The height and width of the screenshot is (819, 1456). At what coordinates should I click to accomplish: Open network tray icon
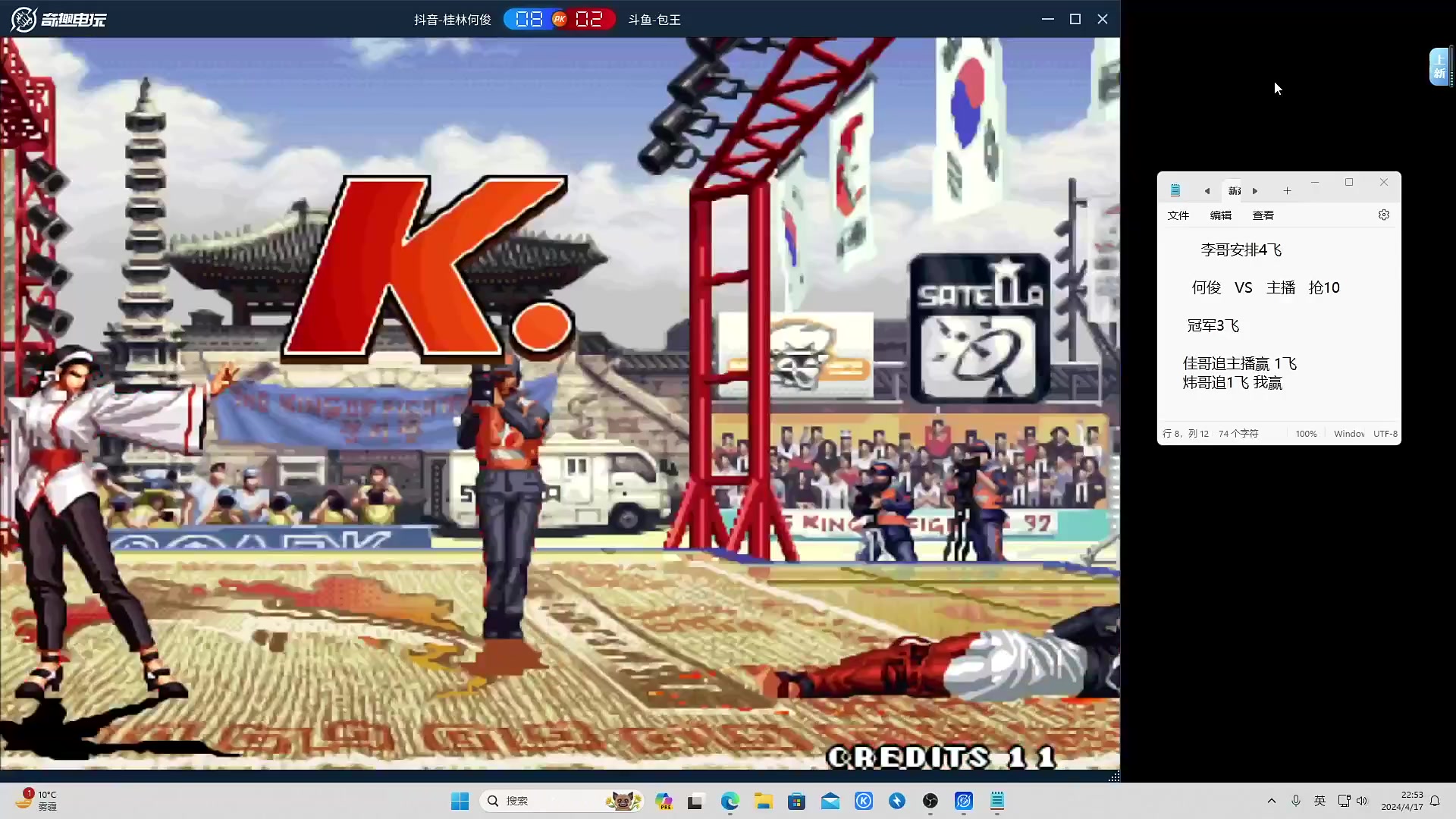pos(1344,801)
